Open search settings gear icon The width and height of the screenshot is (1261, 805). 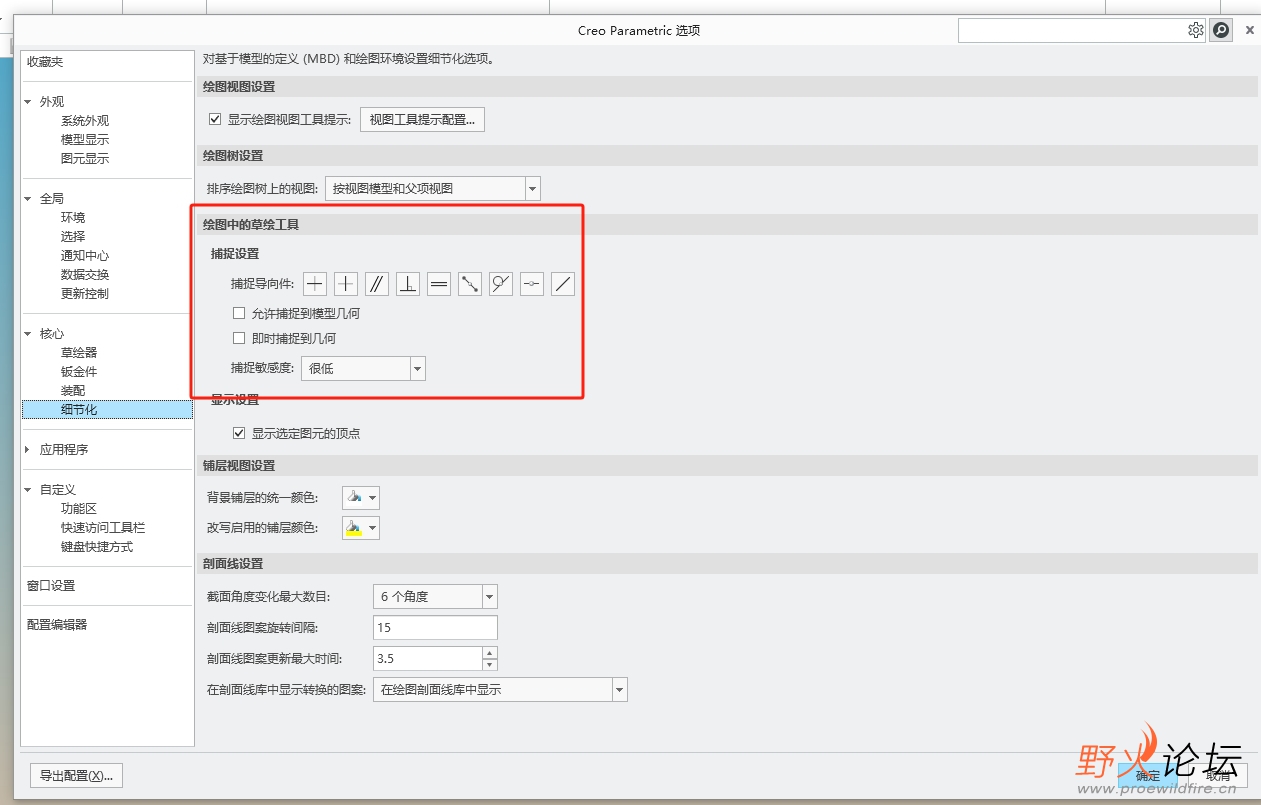[x=1196, y=30]
